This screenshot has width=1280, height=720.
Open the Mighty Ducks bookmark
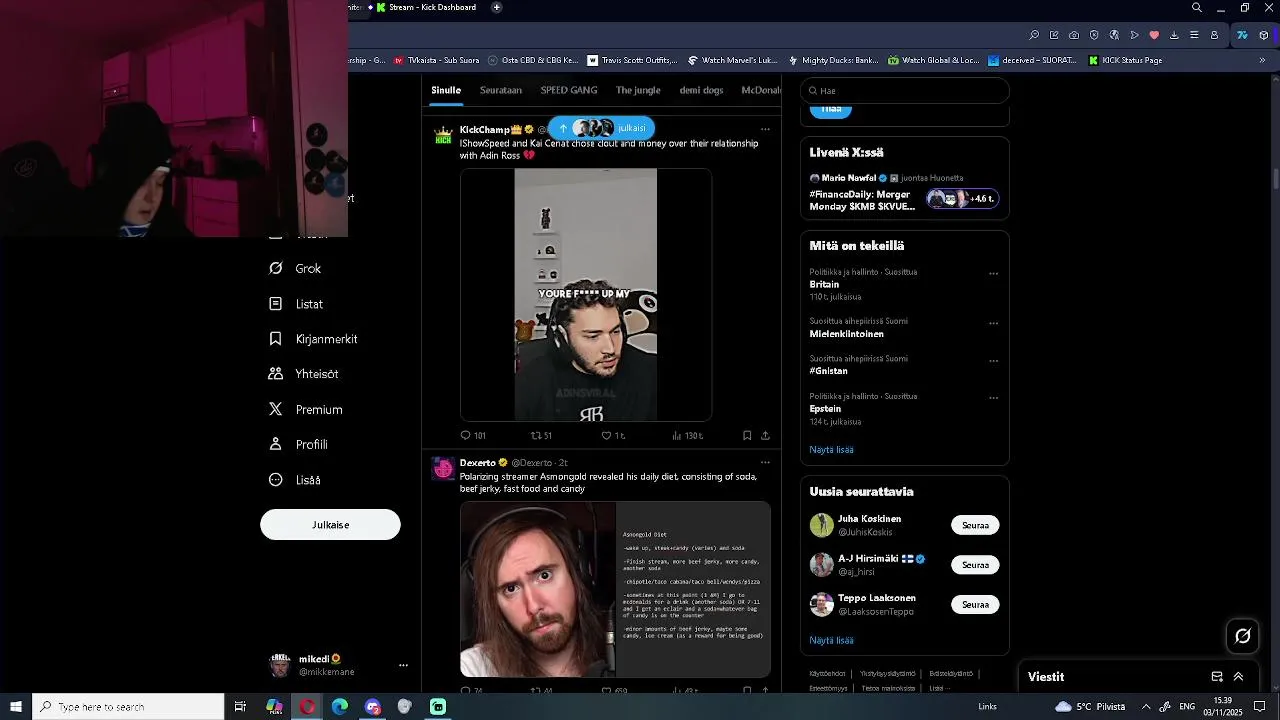point(833,60)
